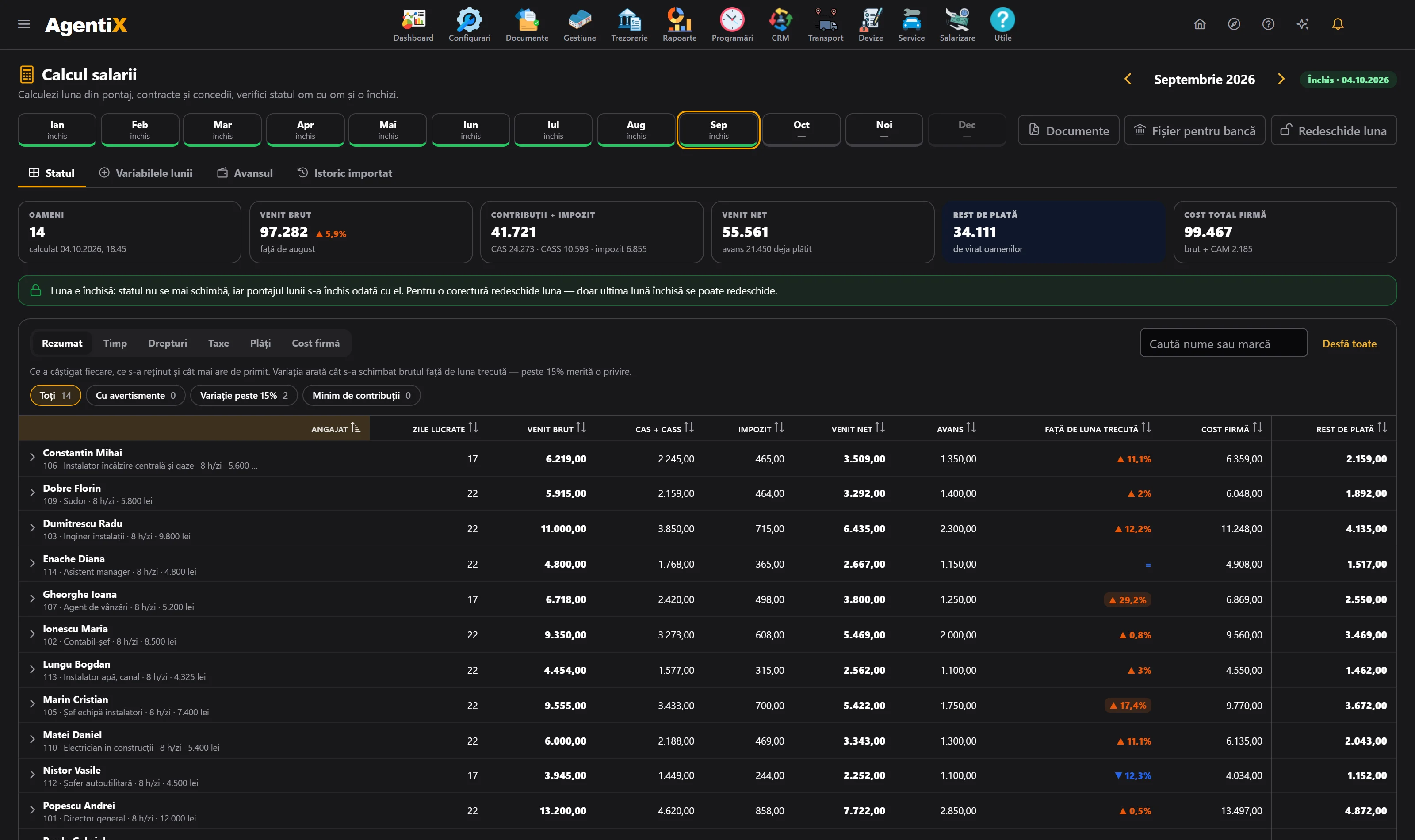The width and height of the screenshot is (1415, 840).
Task: Expand the Popescu Andrei row
Action: 32,810
